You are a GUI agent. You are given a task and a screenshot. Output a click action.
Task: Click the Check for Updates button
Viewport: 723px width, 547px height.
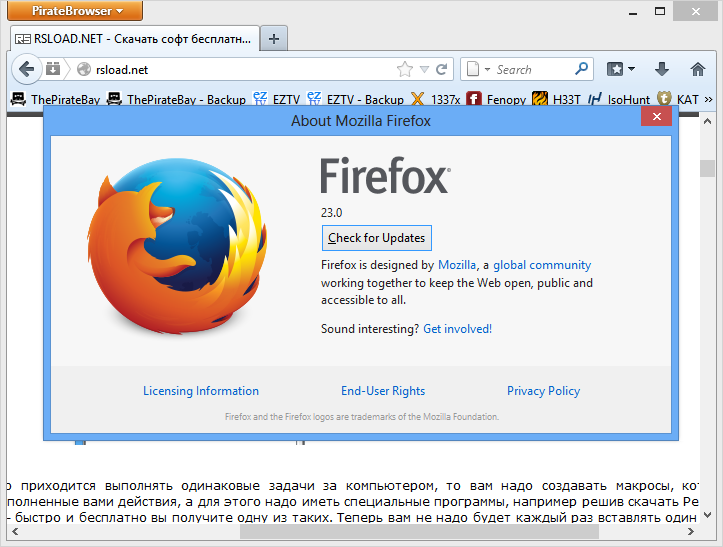pos(376,238)
